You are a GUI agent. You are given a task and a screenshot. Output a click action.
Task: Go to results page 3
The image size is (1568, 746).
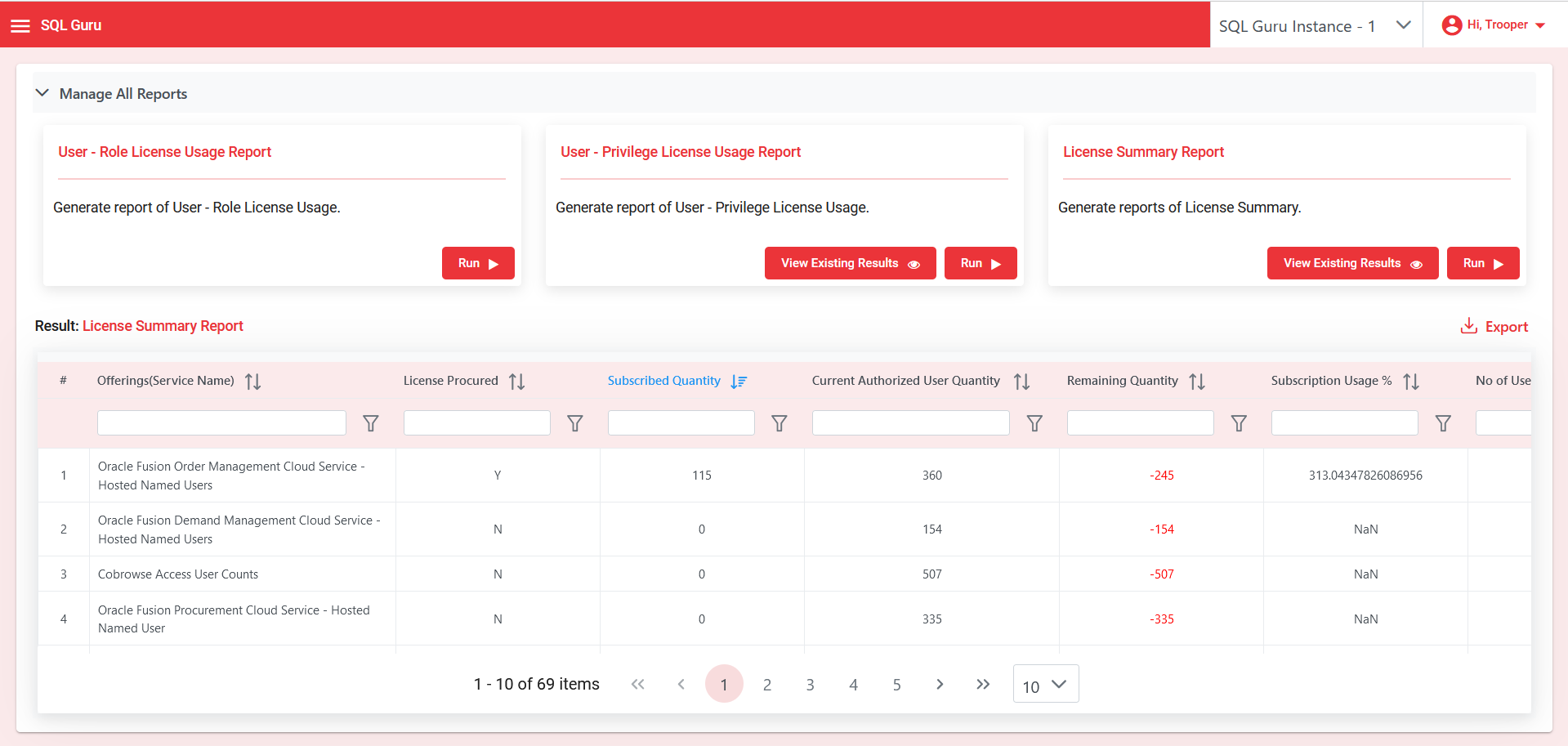[x=811, y=685]
